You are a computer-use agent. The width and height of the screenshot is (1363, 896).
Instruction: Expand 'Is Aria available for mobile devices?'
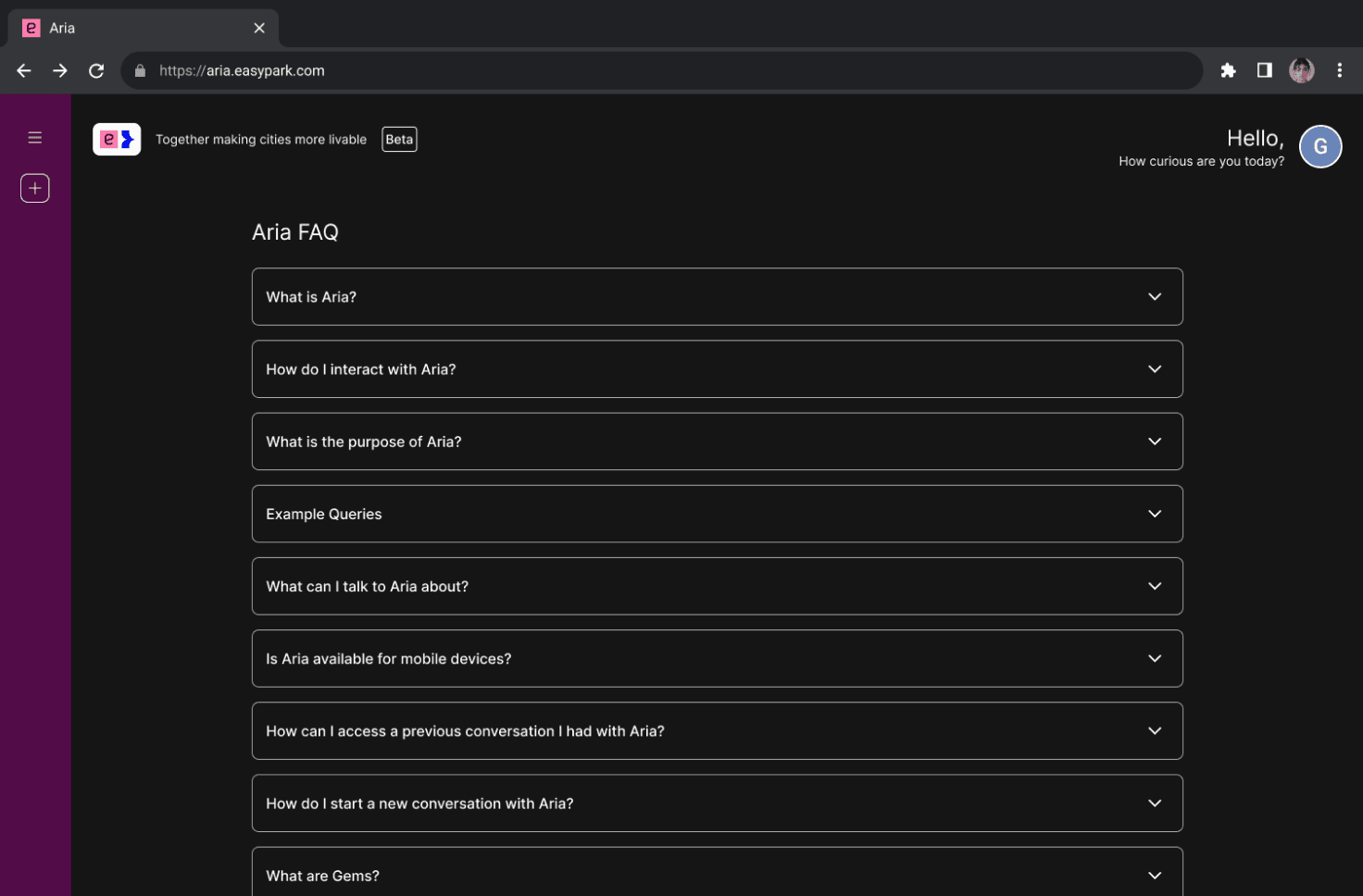(x=718, y=658)
